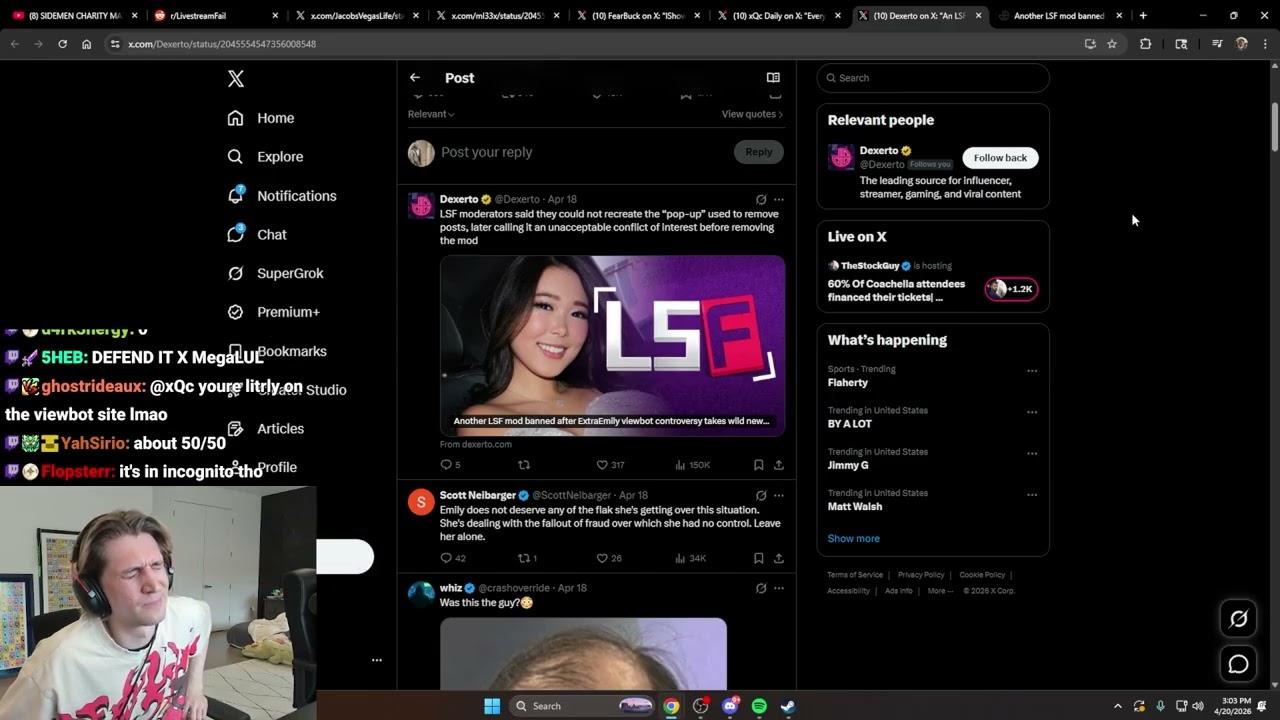Open SuperGrok in X sidebar
1280x720 pixels.
pos(276,273)
